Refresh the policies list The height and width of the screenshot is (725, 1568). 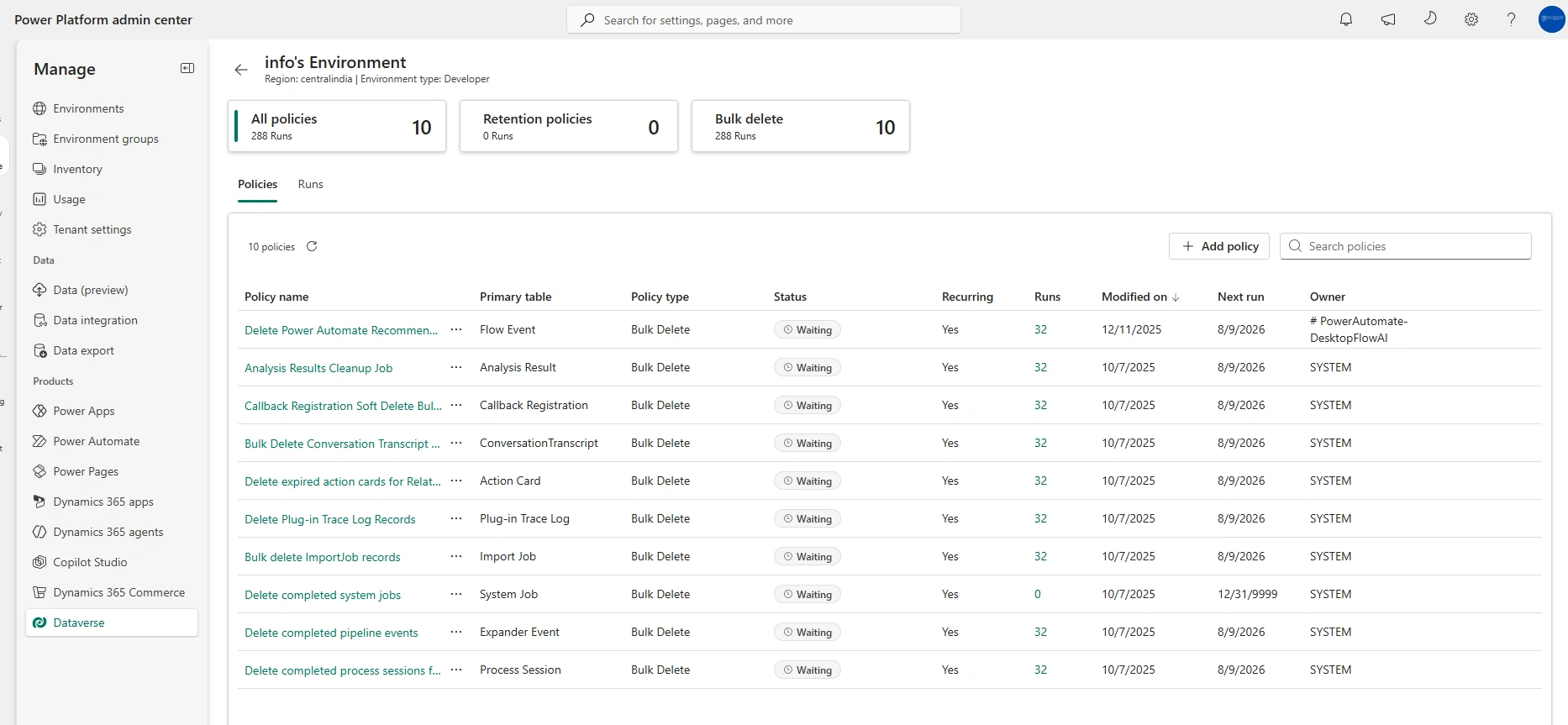click(x=312, y=246)
